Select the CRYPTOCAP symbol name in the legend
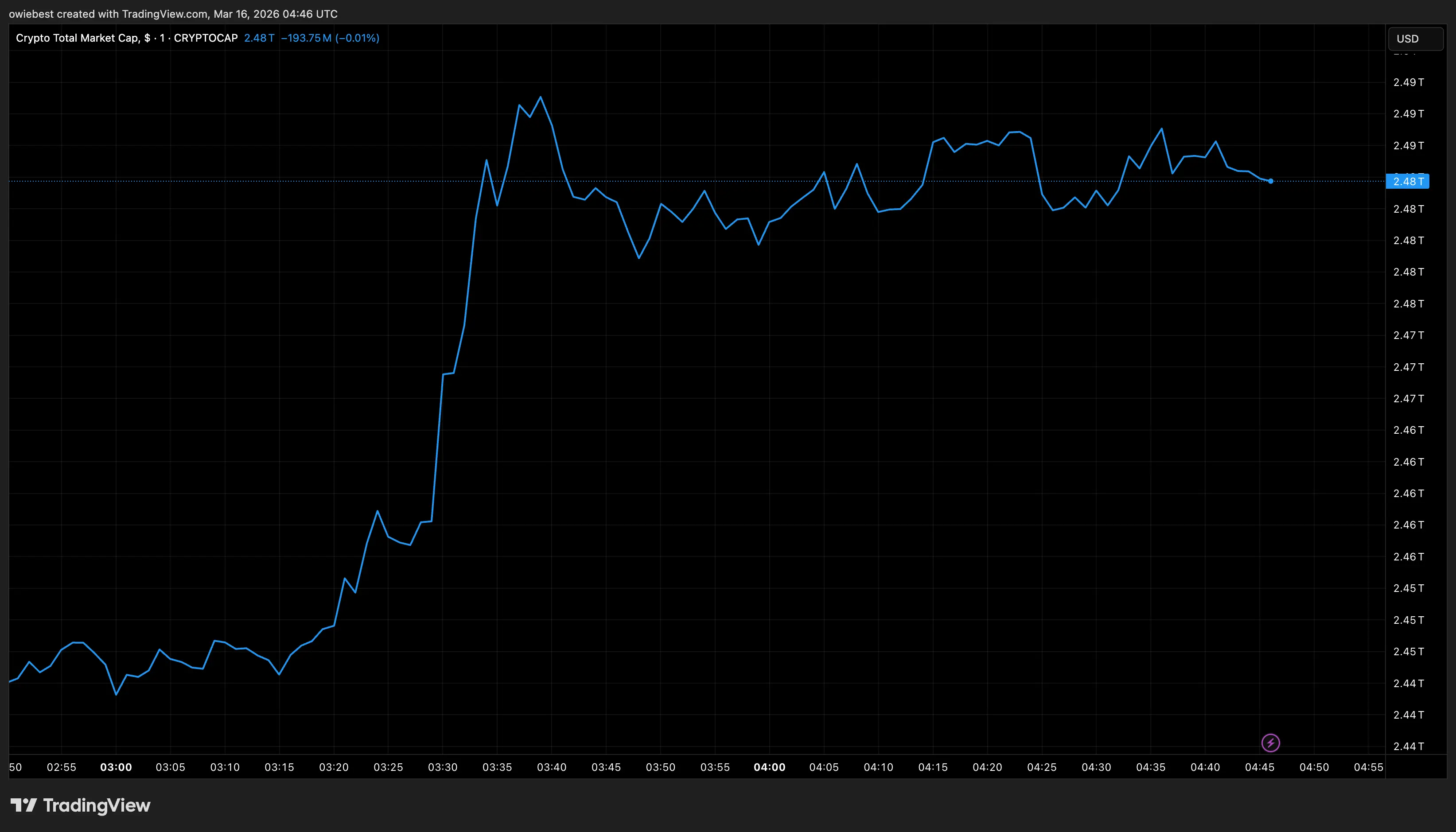Image resolution: width=1456 pixels, height=832 pixels. (206, 38)
